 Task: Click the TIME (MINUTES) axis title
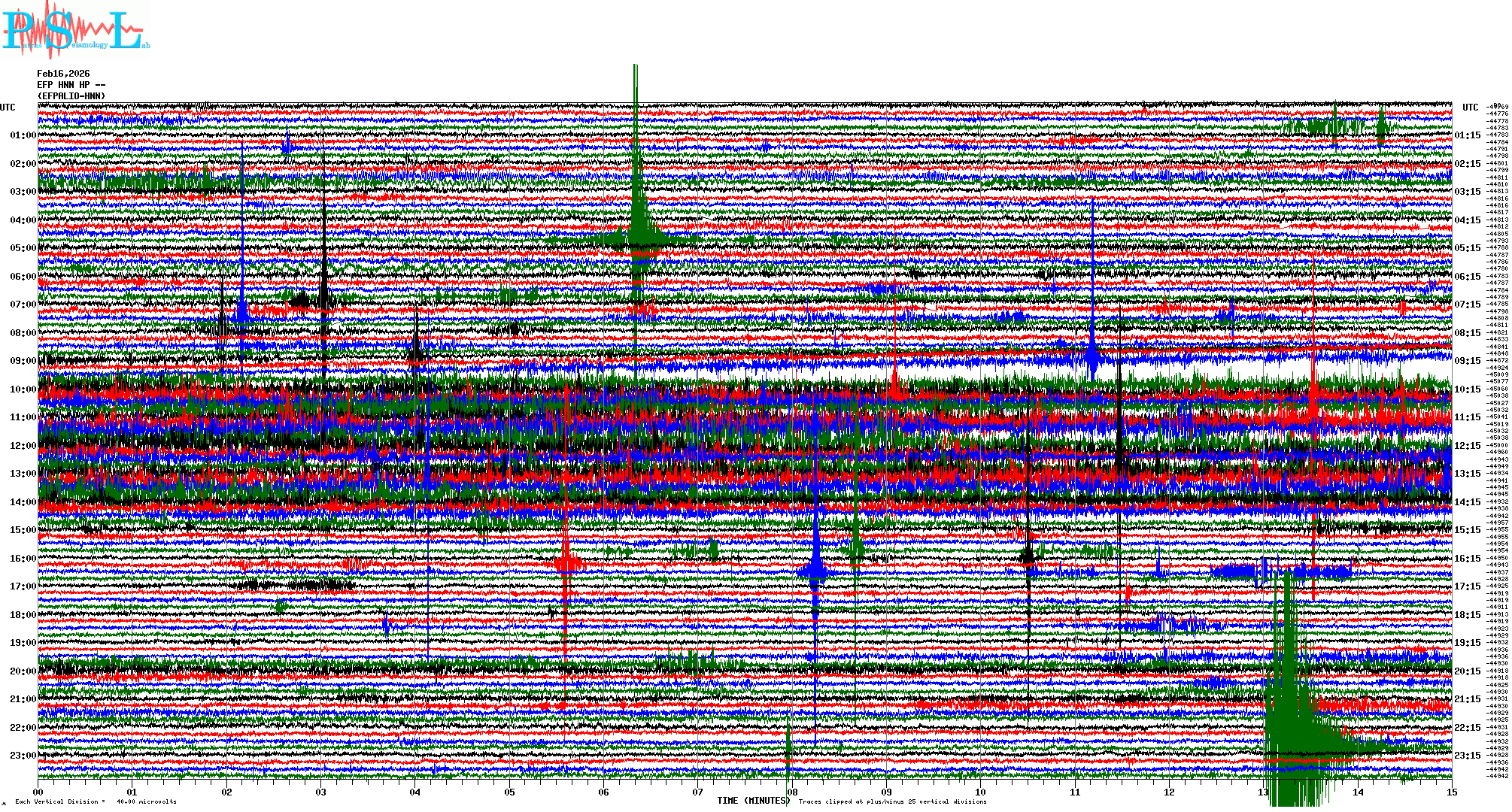pyautogui.click(x=753, y=801)
